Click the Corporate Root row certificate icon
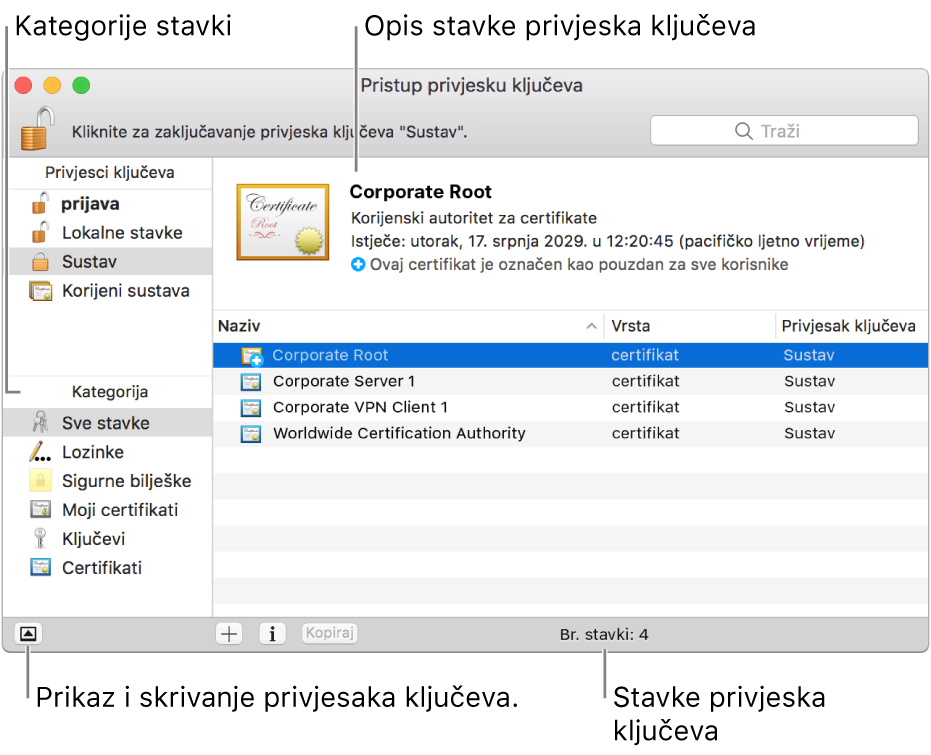The image size is (931, 755). point(252,356)
